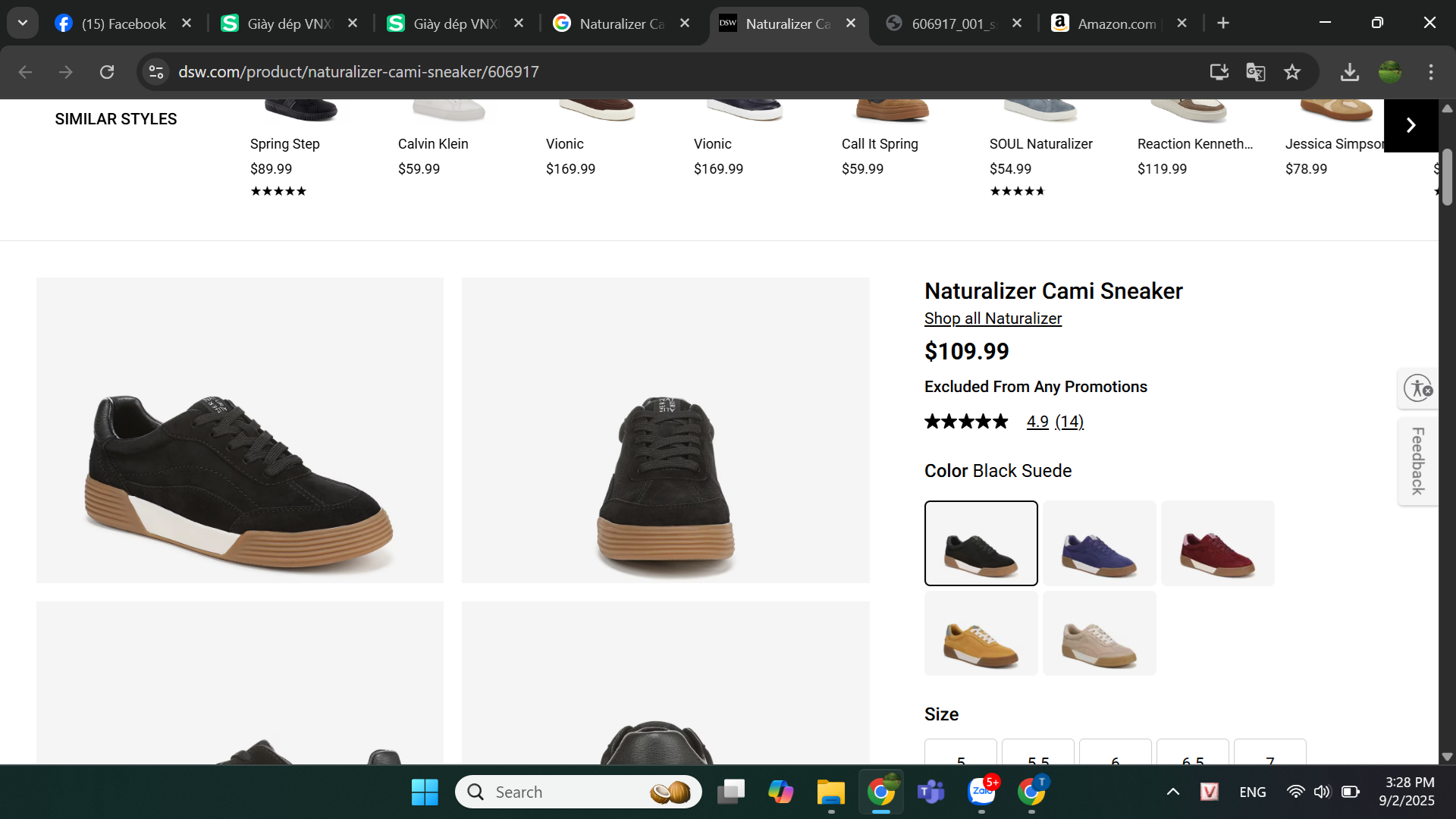Pick the mustard yellow color option

coord(981,633)
